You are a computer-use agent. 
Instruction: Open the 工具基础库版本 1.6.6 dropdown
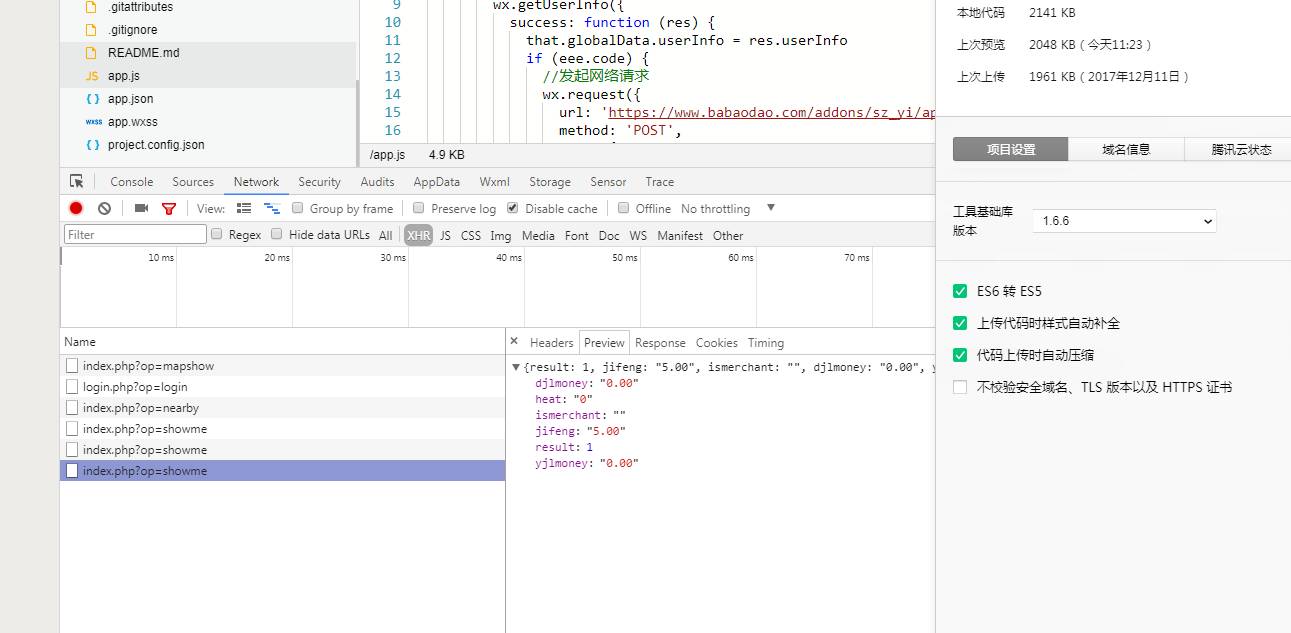point(1124,221)
